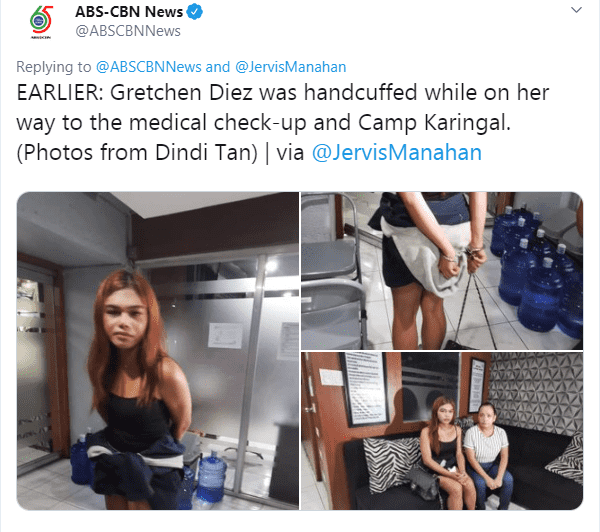Click blue water jugs in top-right photo
This screenshot has height=532, width=600.
tap(536, 271)
